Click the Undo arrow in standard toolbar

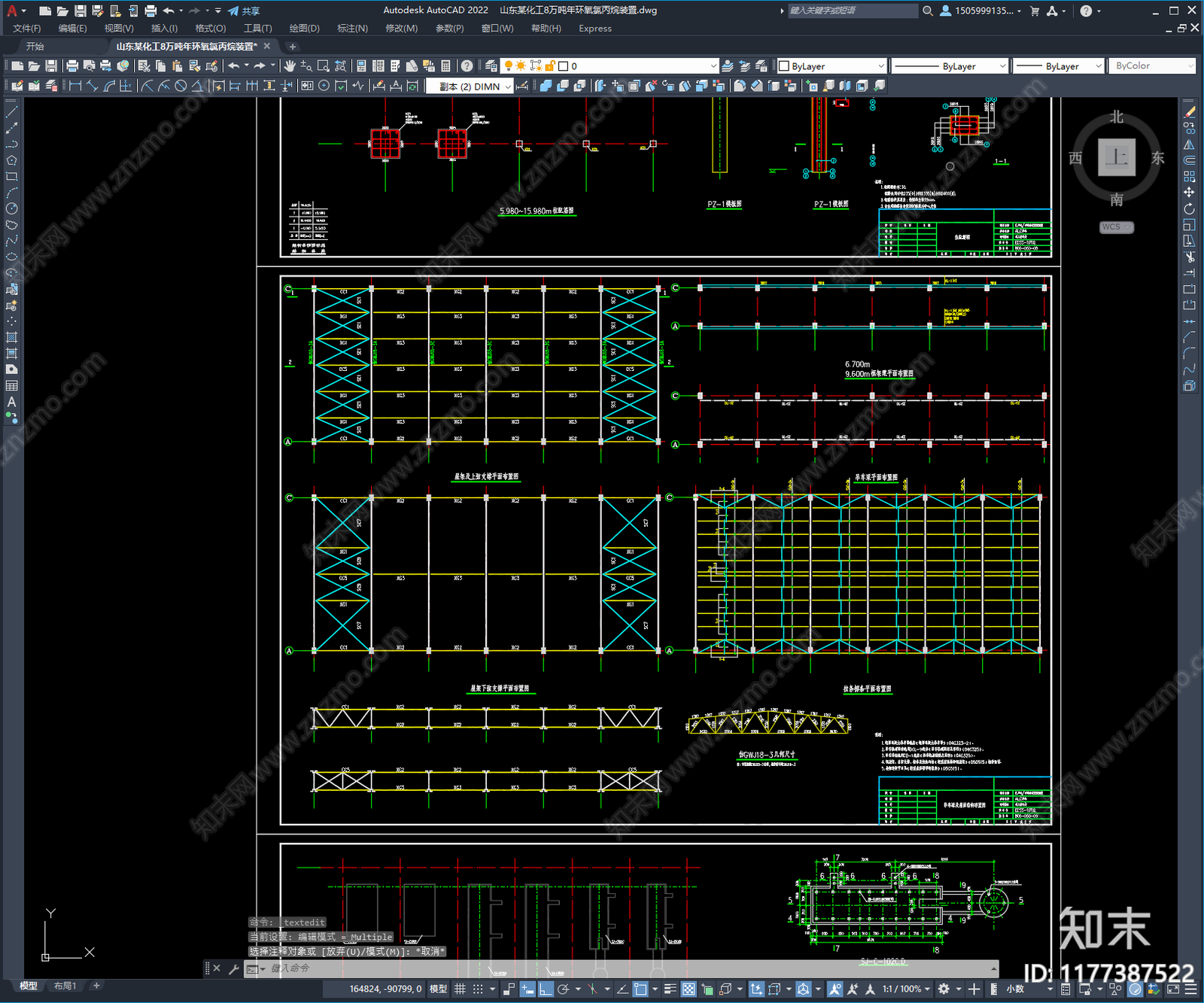234,66
